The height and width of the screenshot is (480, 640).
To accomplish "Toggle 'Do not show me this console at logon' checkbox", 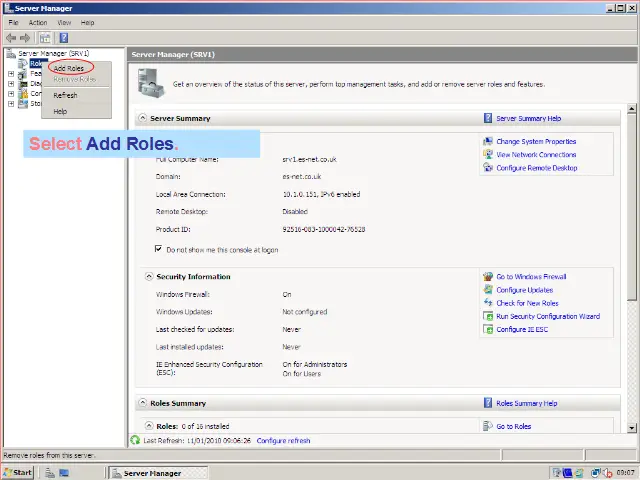I will coord(158,249).
